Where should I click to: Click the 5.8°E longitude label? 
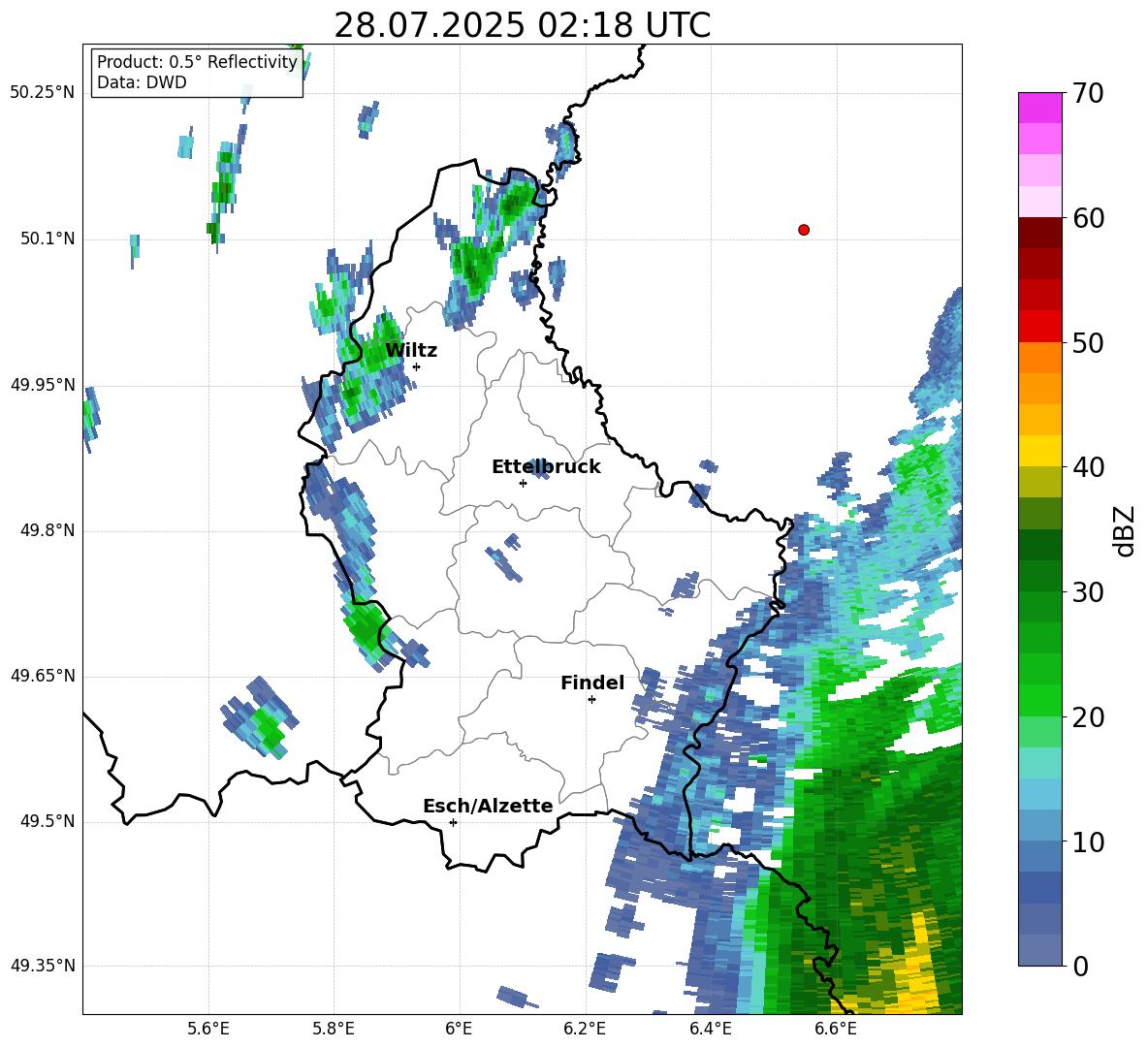tap(334, 1029)
